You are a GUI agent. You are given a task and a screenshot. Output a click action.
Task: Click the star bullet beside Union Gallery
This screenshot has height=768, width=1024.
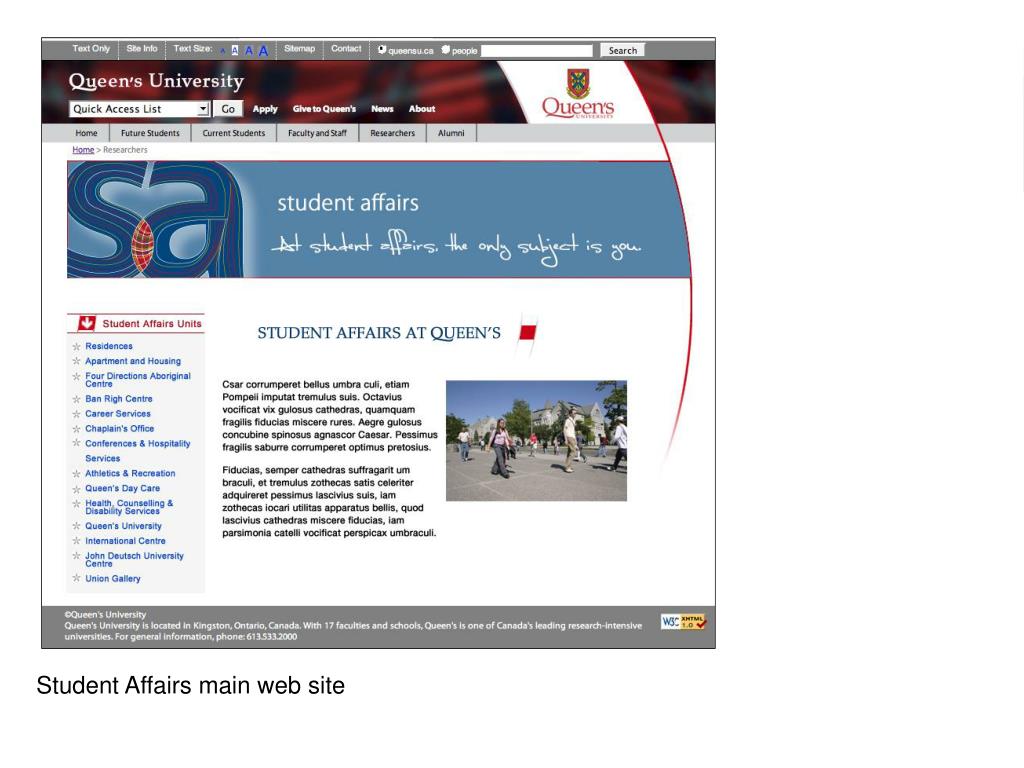click(76, 579)
